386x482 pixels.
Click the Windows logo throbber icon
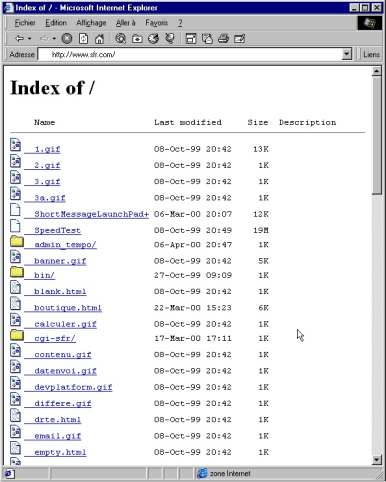point(370,23)
